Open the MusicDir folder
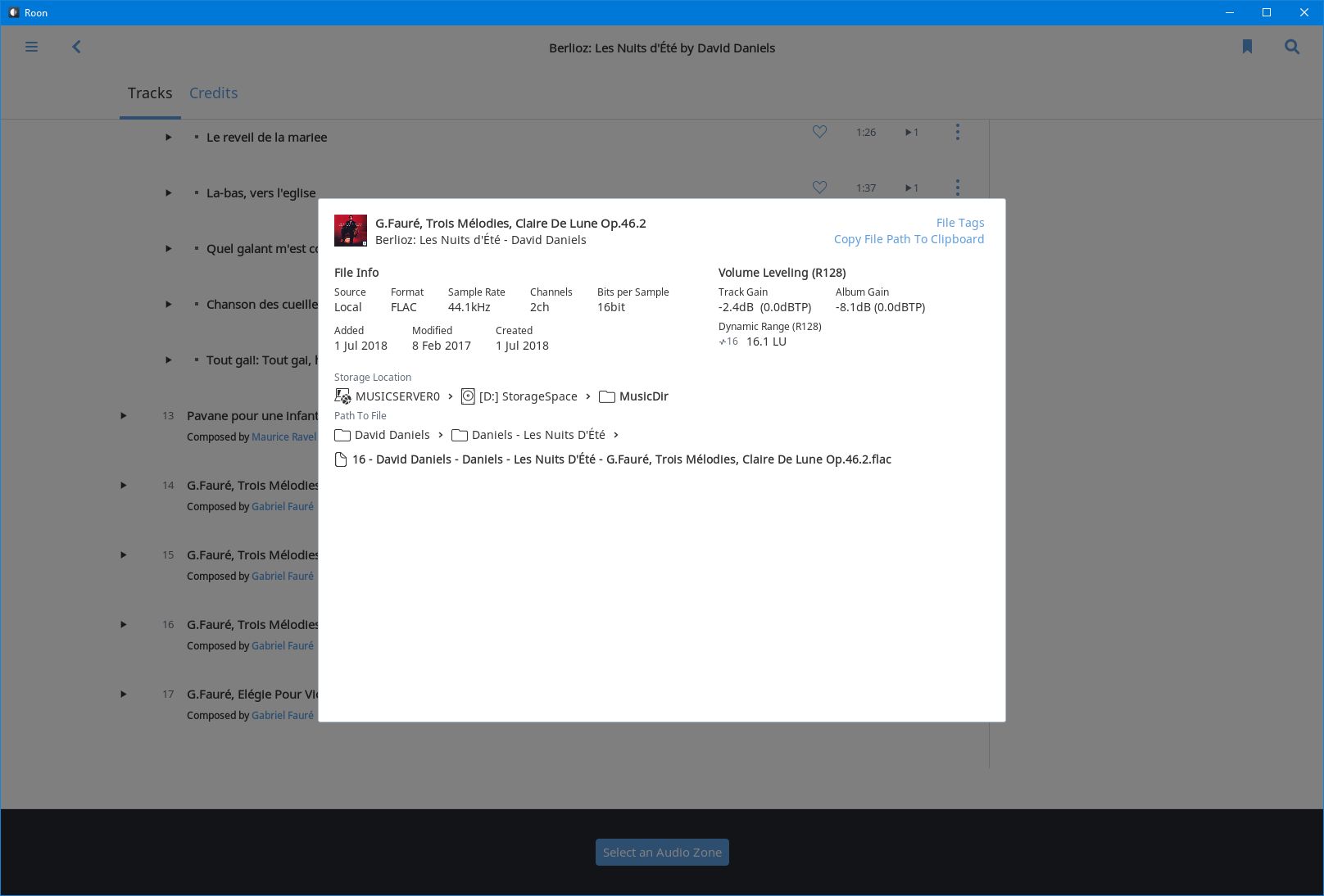The height and width of the screenshot is (896, 1324). (634, 396)
